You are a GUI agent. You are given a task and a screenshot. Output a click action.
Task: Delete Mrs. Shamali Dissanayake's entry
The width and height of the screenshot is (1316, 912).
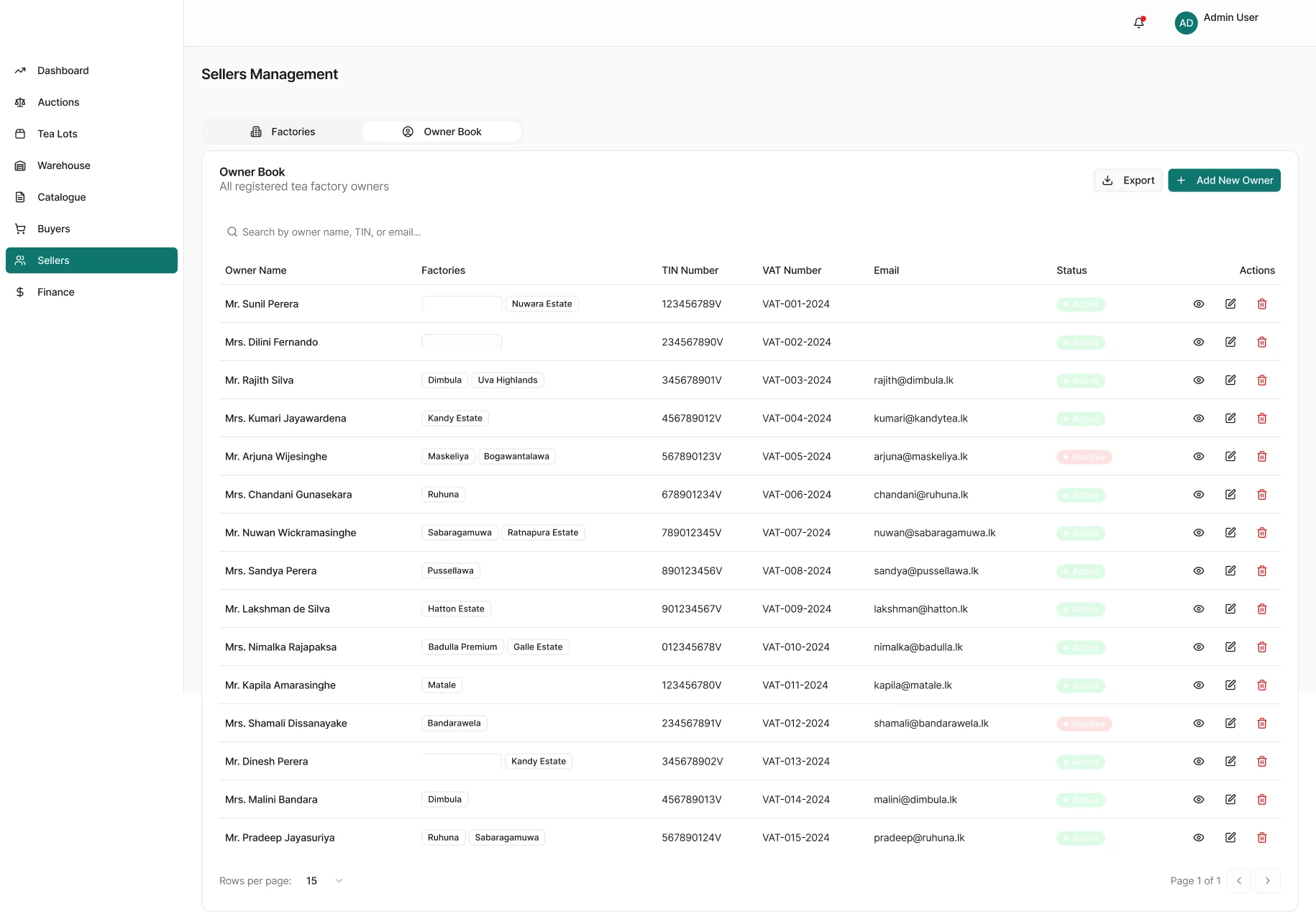[1262, 724]
